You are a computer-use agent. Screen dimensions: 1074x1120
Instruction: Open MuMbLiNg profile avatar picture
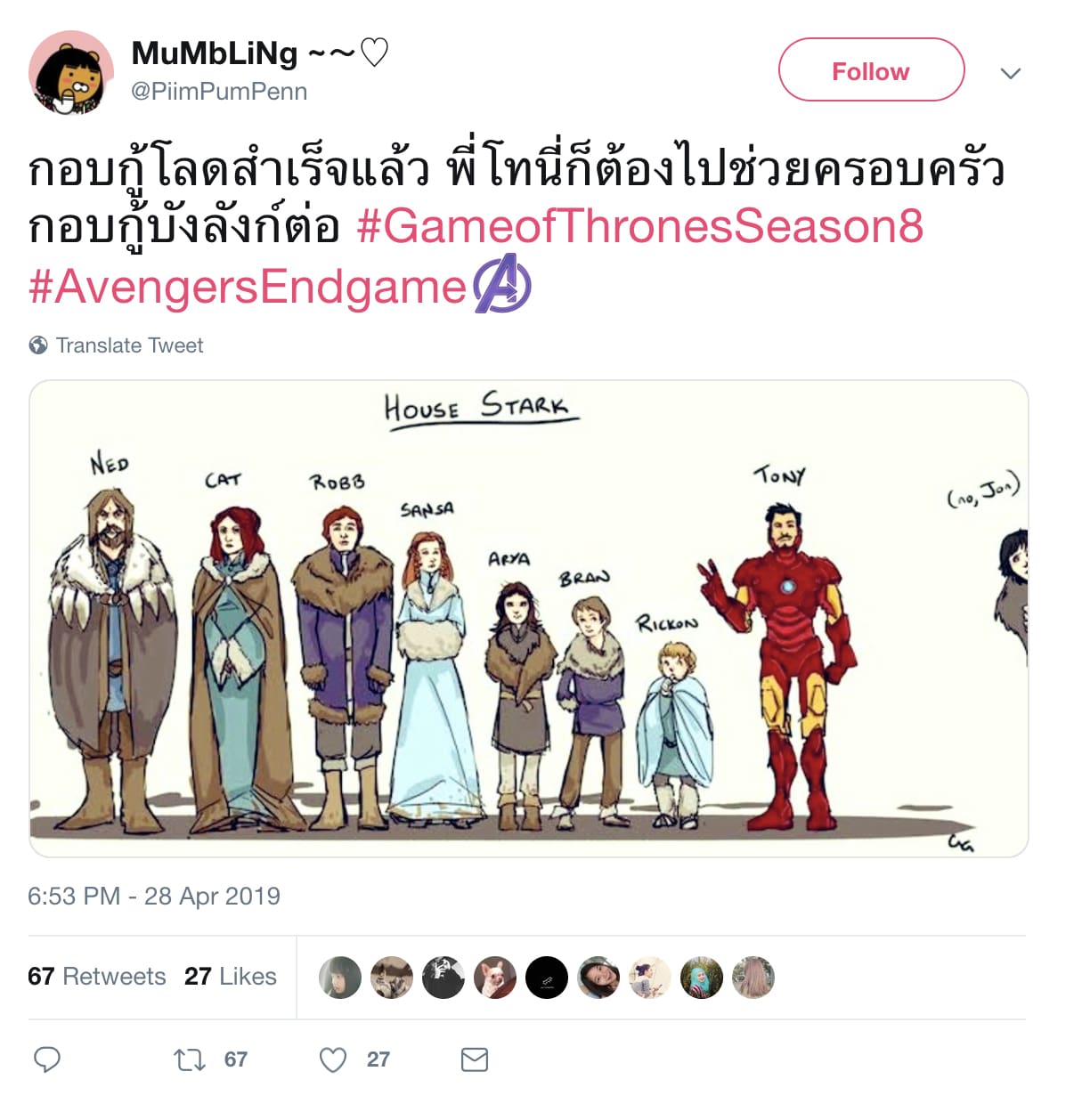(x=71, y=73)
